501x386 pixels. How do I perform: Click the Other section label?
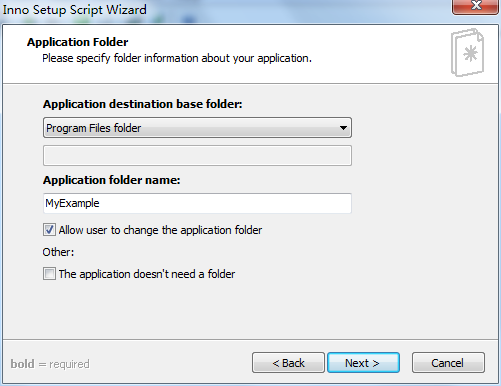pyautogui.click(x=58, y=252)
